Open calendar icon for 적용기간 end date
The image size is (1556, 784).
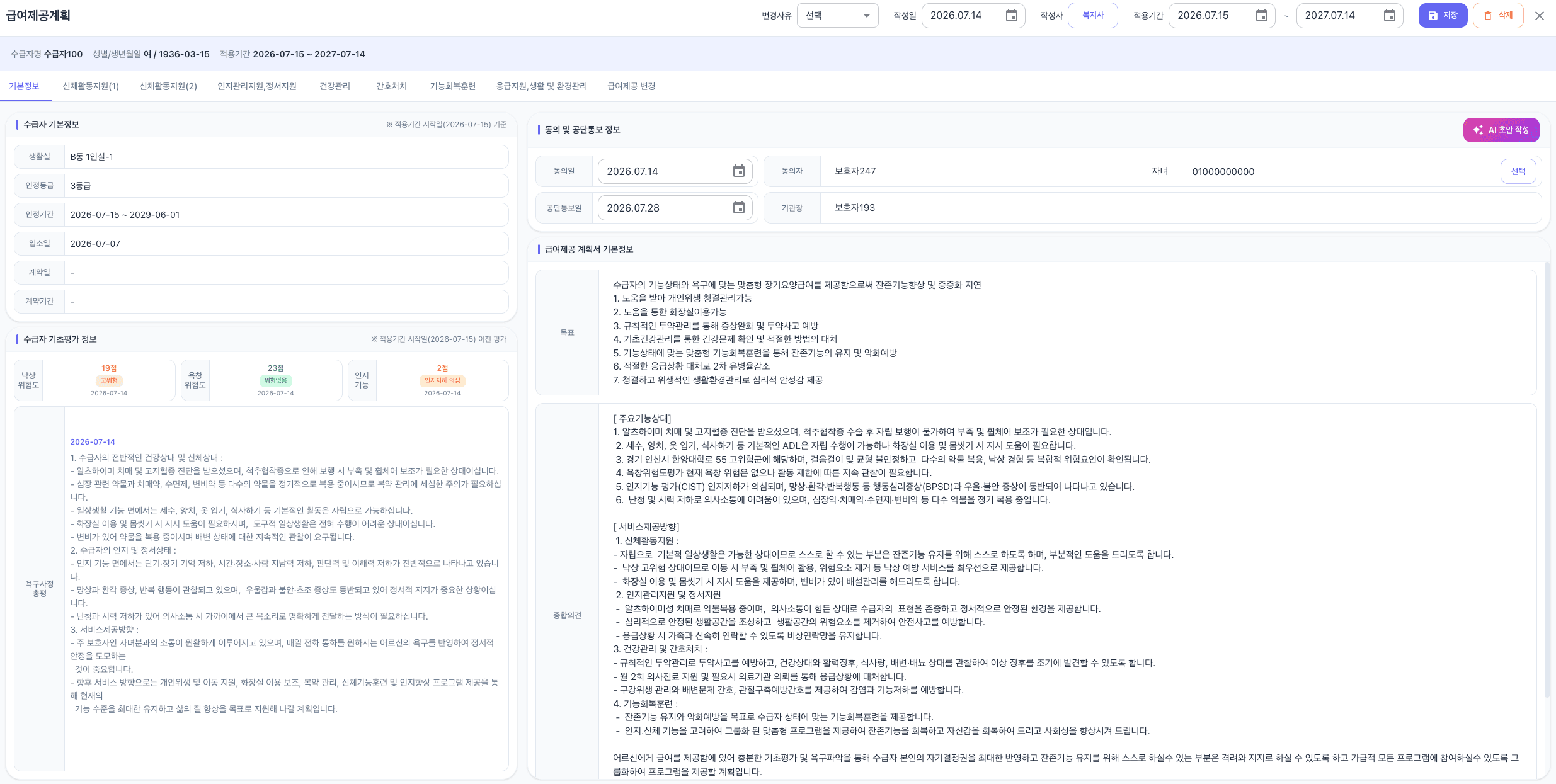(x=1389, y=16)
